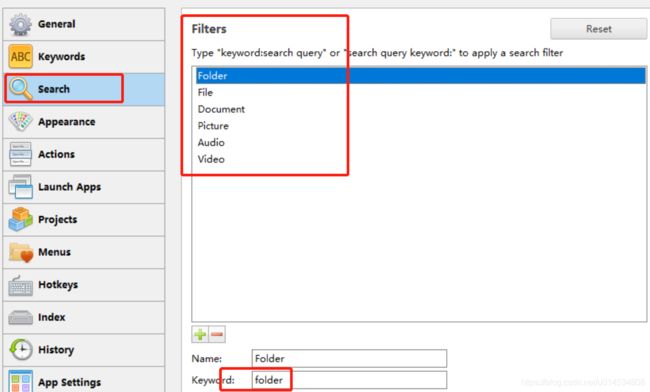
Task: Open the Hotkeys section label
Action: coord(58,285)
